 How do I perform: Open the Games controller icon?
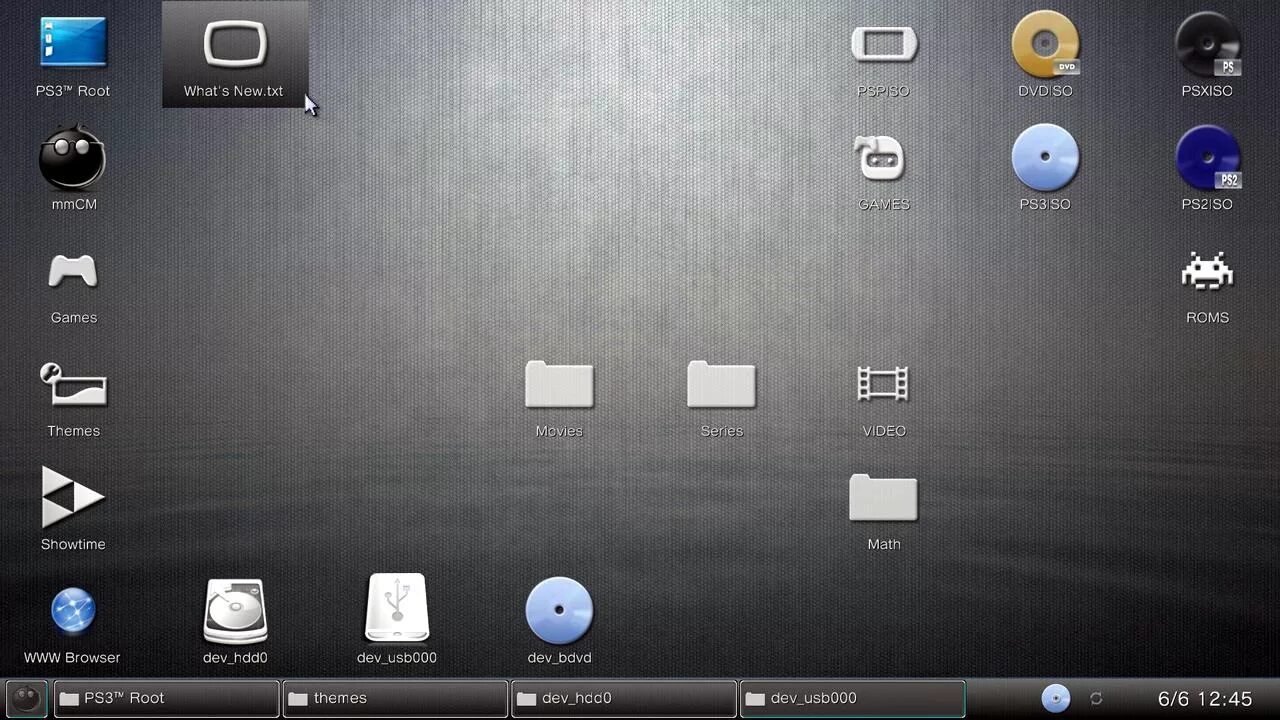pos(73,272)
